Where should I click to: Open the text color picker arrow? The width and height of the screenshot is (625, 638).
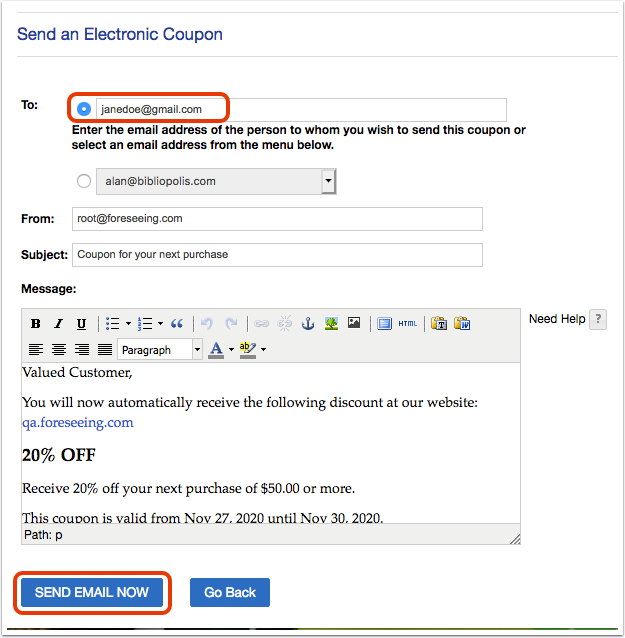[231, 350]
